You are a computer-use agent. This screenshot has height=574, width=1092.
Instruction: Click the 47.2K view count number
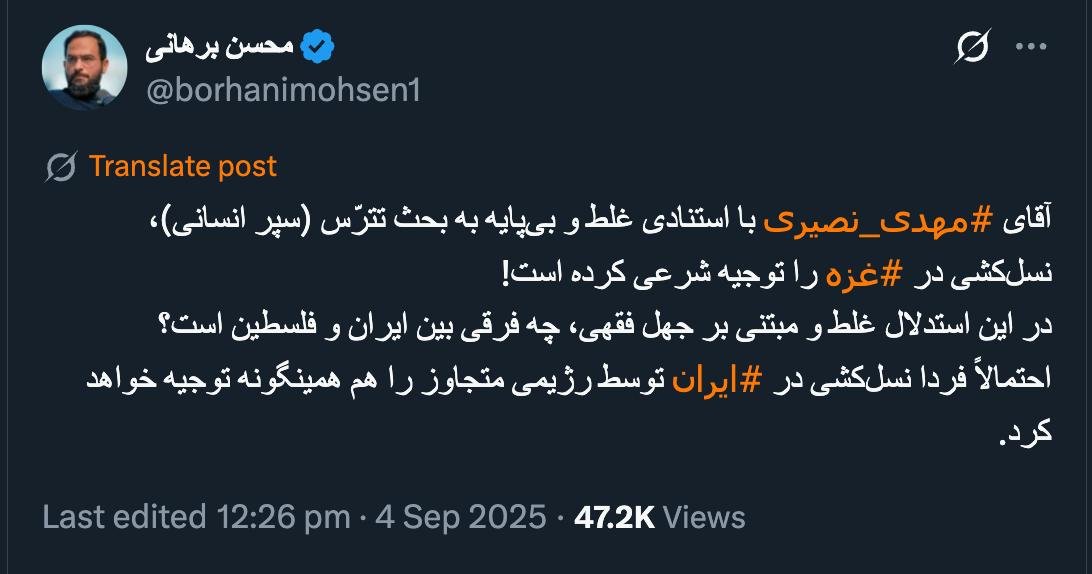613,517
